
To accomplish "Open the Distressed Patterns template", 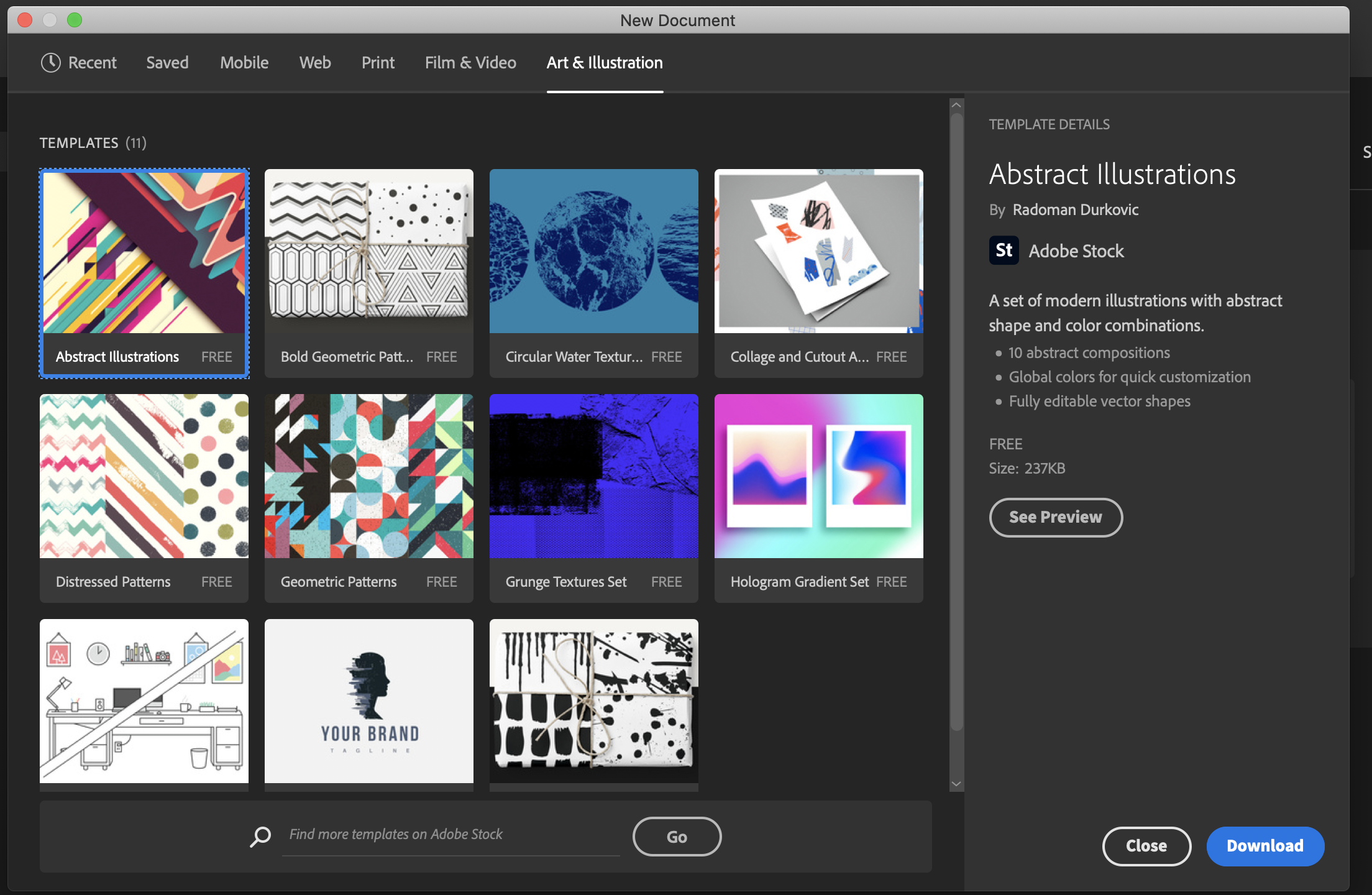I will point(144,476).
